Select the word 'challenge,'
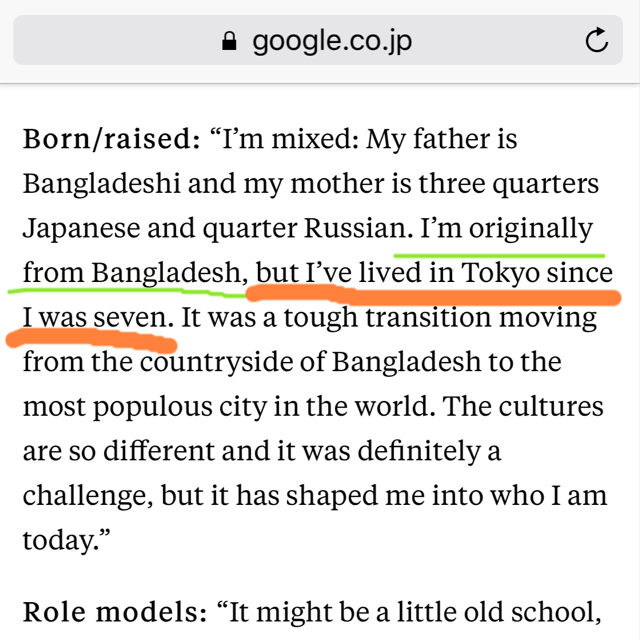640x640 pixels. tap(88, 496)
